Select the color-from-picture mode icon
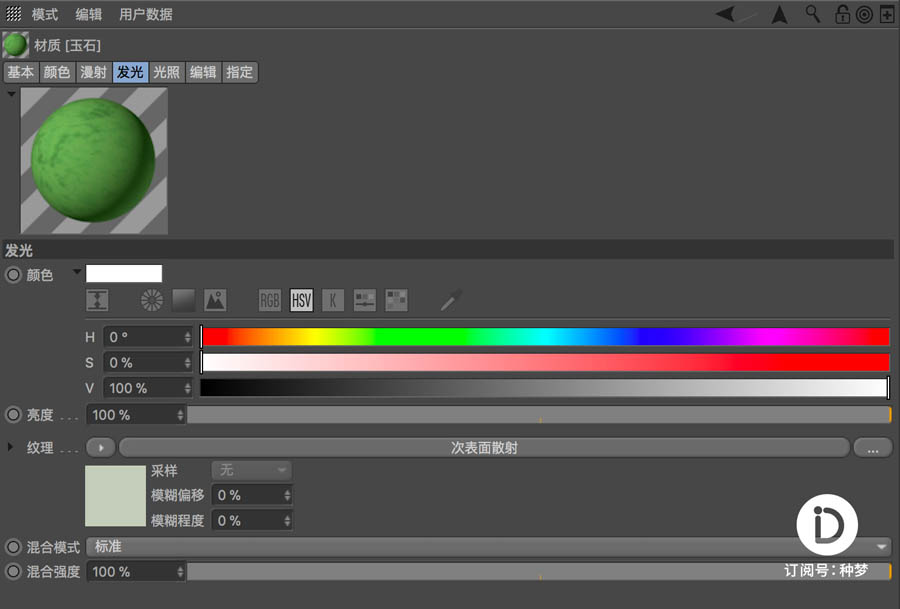 (x=215, y=300)
